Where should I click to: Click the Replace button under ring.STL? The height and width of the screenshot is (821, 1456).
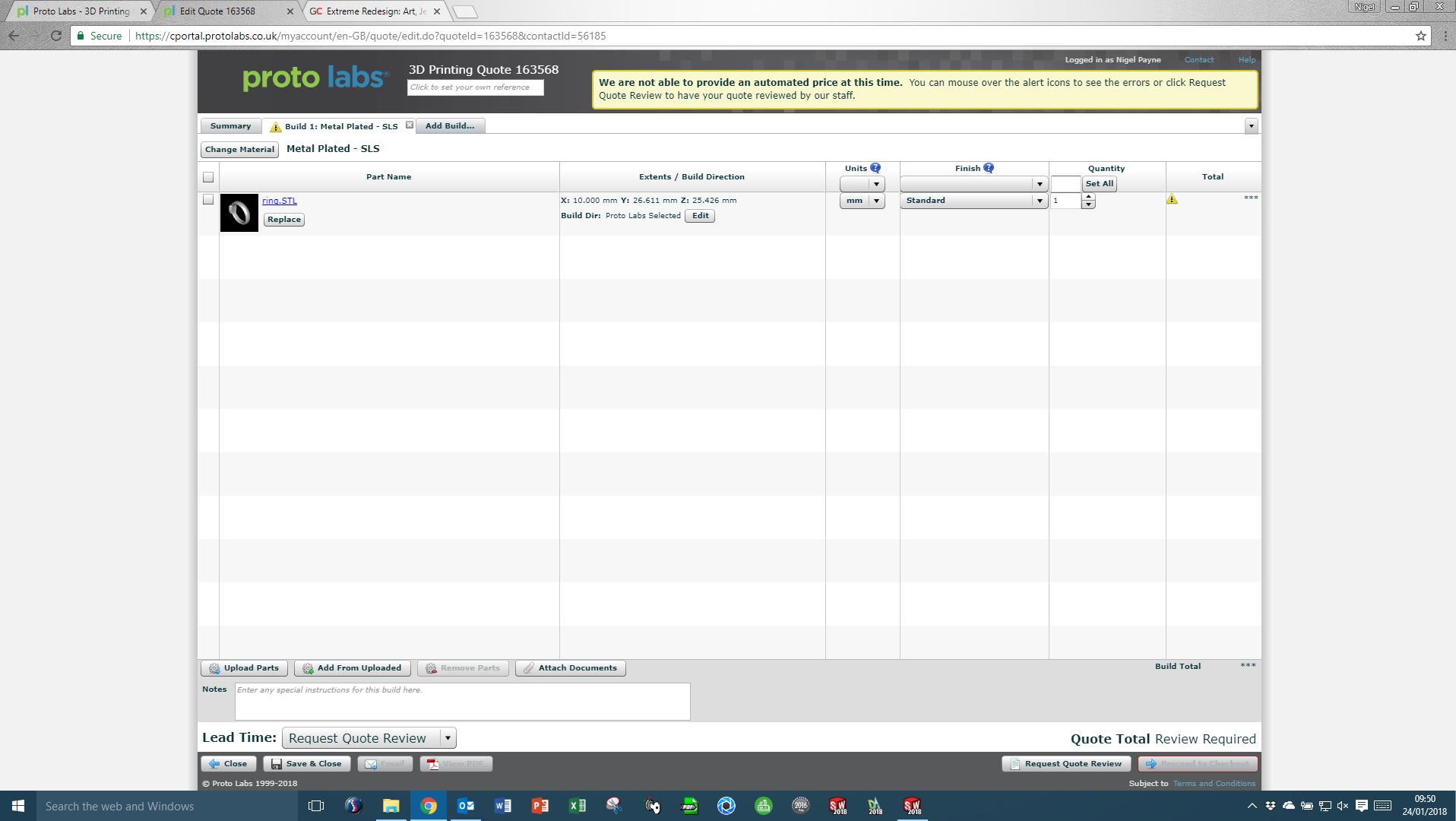pos(284,220)
